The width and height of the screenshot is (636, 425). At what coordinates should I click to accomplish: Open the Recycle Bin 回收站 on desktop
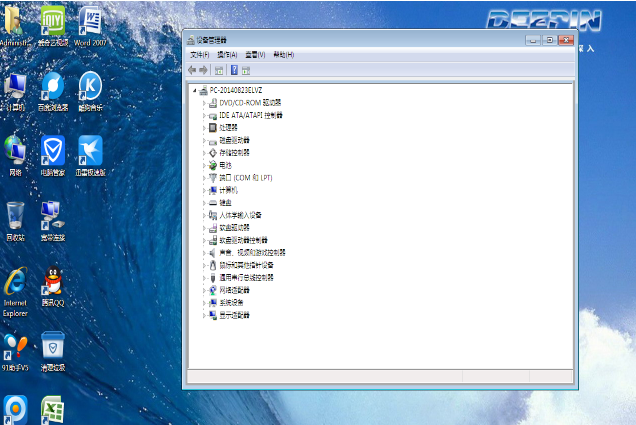(x=15, y=221)
